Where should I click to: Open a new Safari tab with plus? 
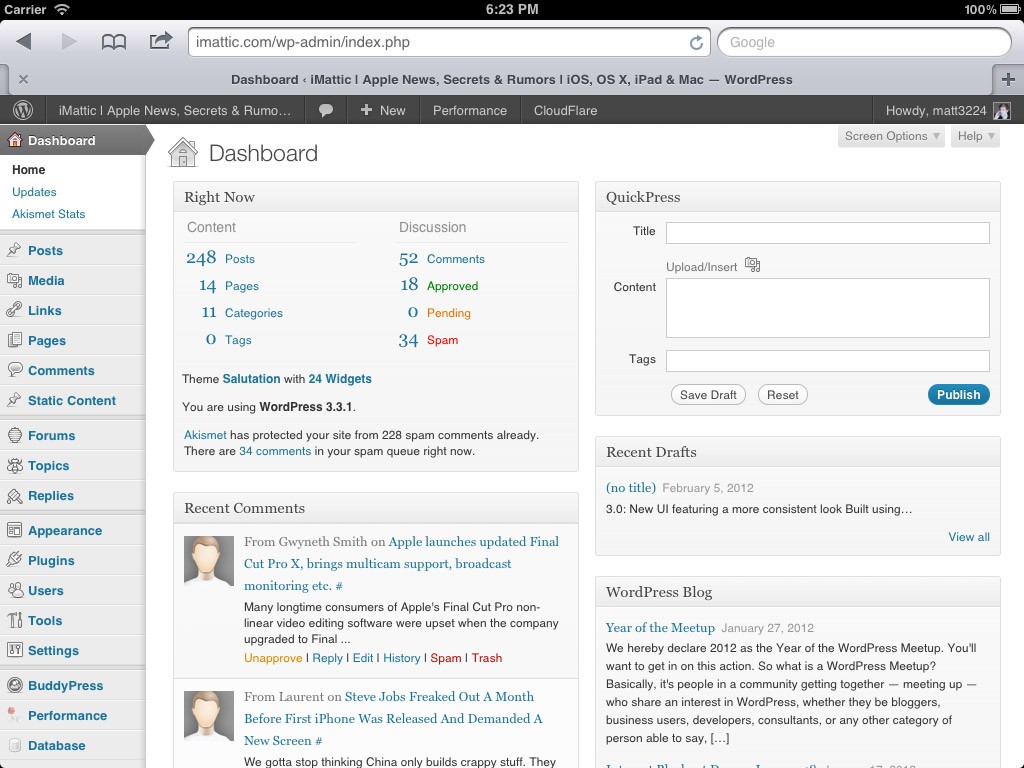pos(1008,80)
